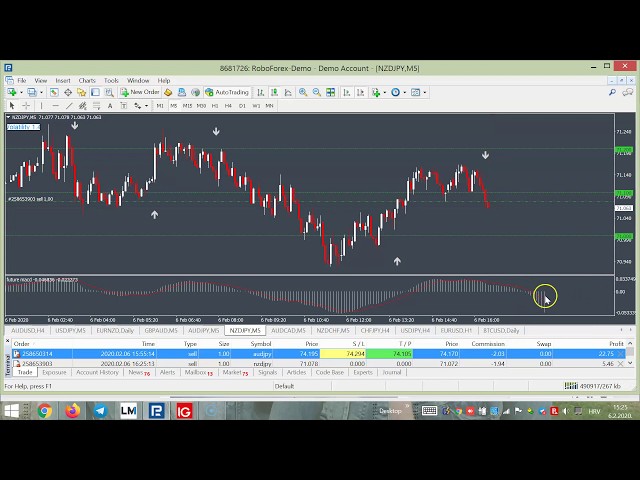Click the yellow S/L value 74.294
This screenshot has width=640, height=480.
355,353
